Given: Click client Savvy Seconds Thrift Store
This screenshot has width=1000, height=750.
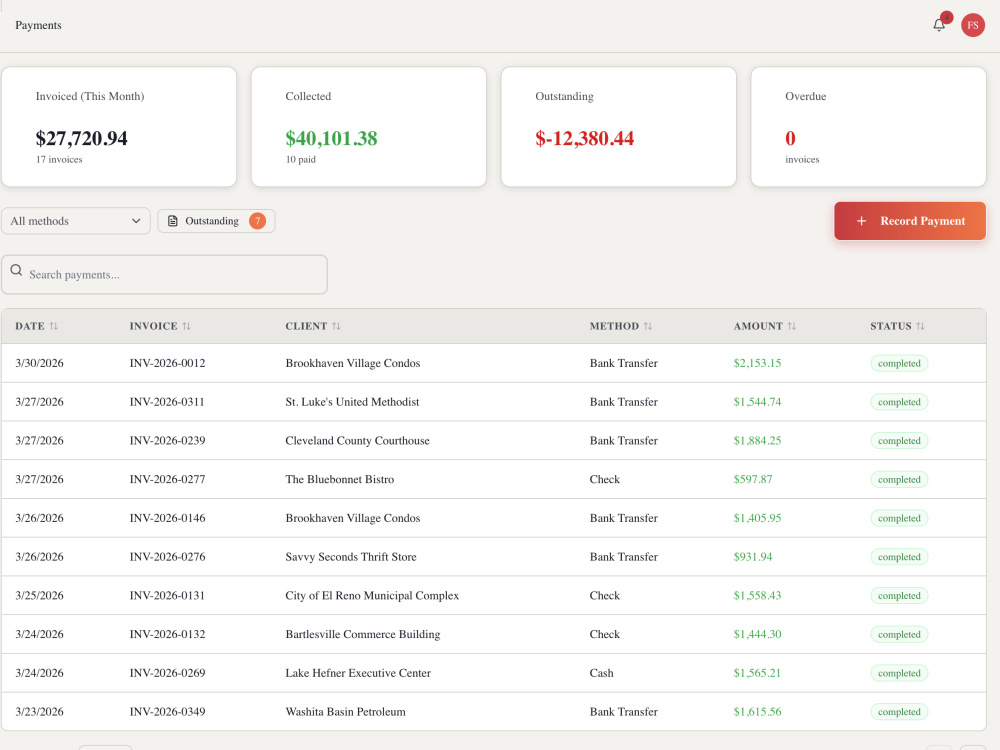Looking at the screenshot, I should pos(351,557).
